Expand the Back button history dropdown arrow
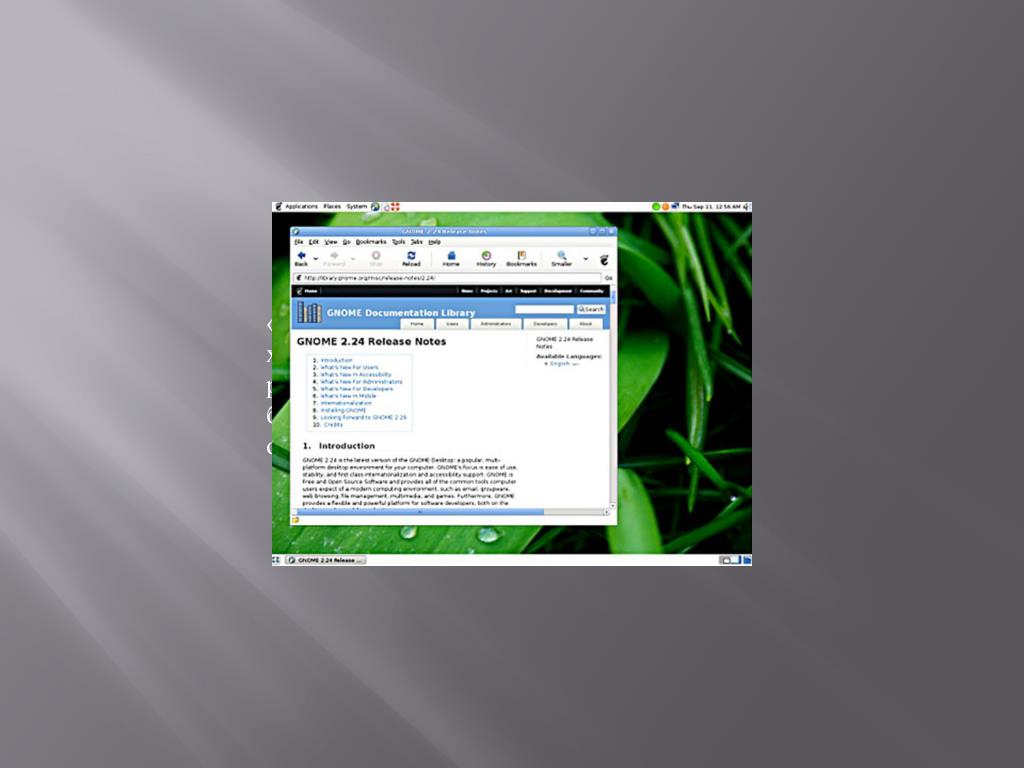1024x768 pixels. (315, 258)
